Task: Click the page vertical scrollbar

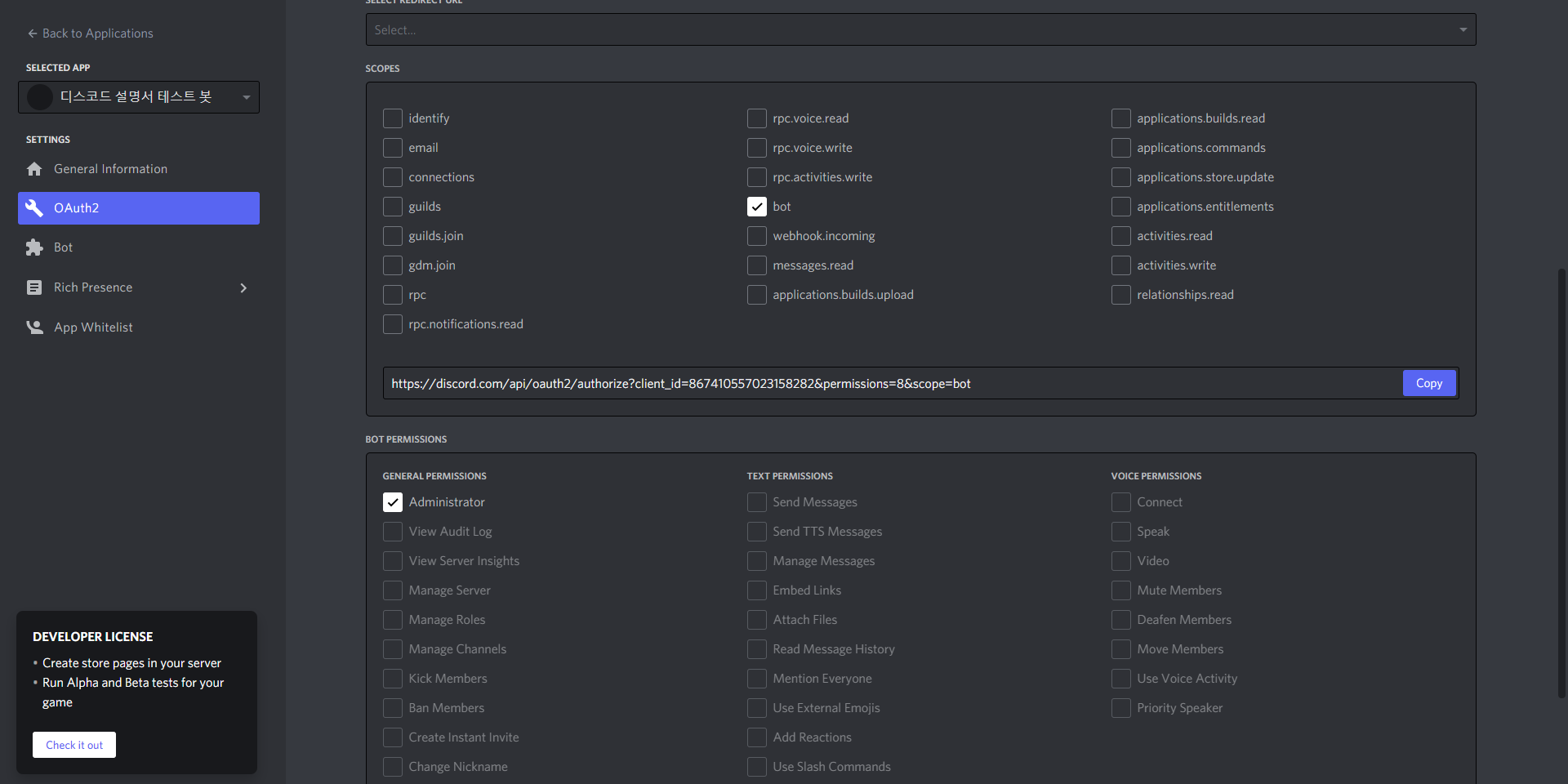Action: (x=1562, y=482)
